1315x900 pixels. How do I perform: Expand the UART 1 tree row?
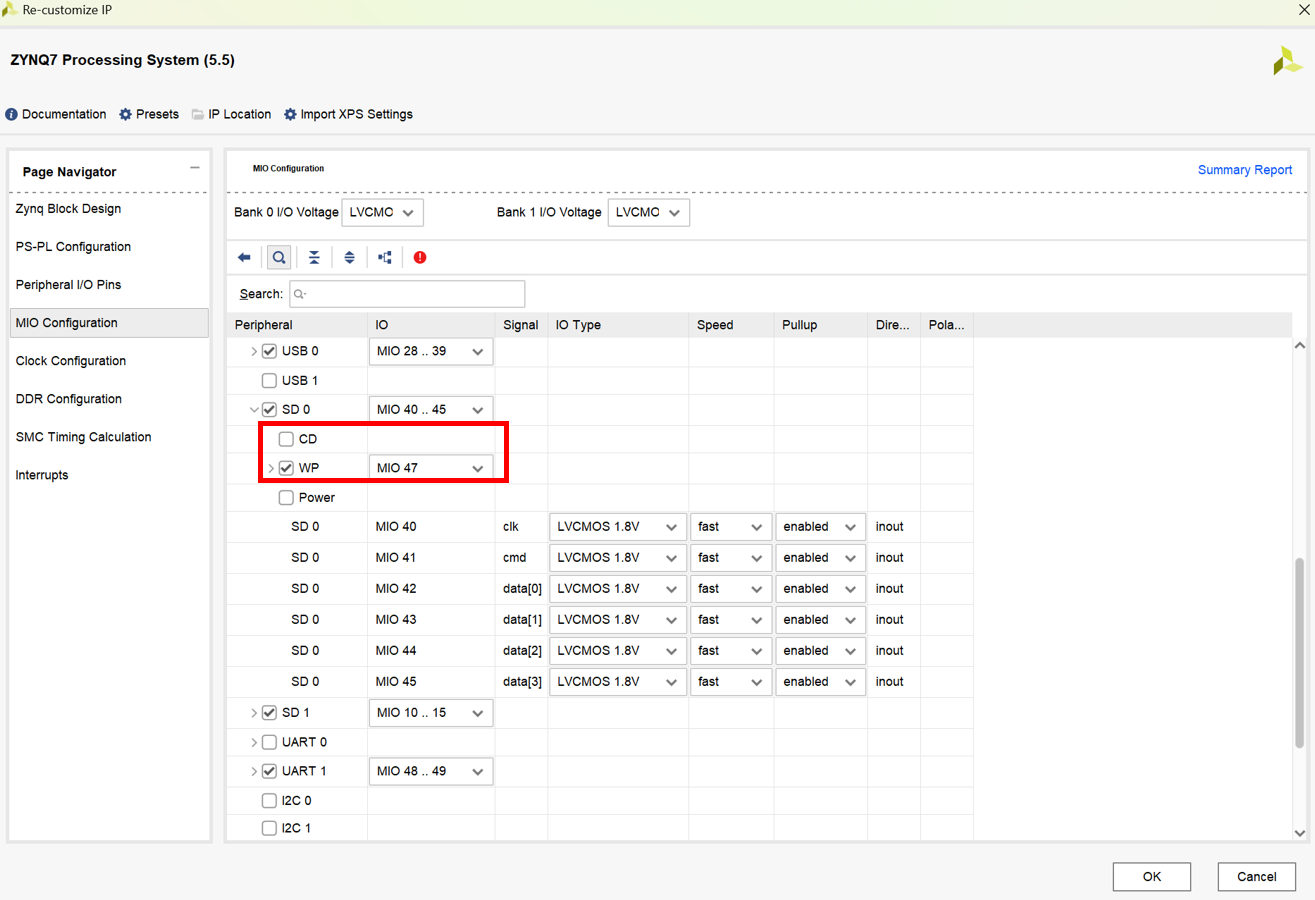[x=253, y=771]
